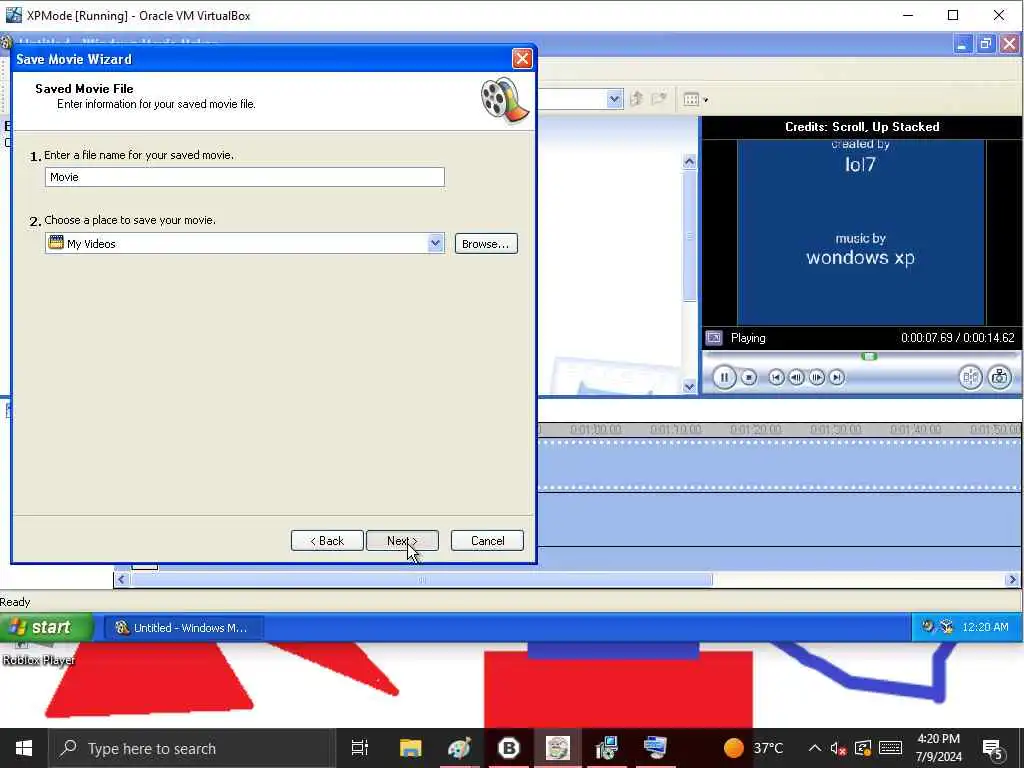Image resolution: width=1024 pixels, height=768 pixels.
Task: Show hidden system tray icons
Action: 814,748
